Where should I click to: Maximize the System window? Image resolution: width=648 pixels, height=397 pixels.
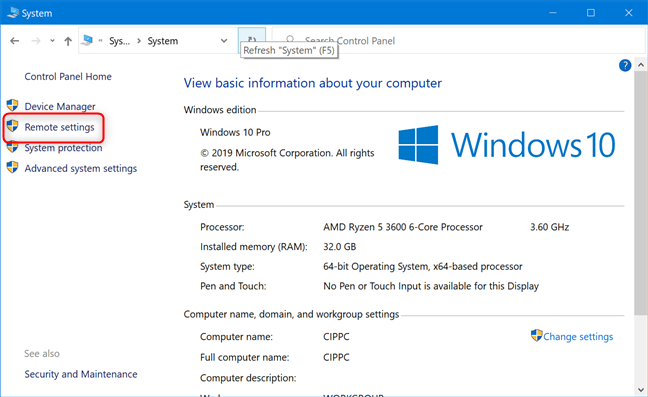point(591,13)
